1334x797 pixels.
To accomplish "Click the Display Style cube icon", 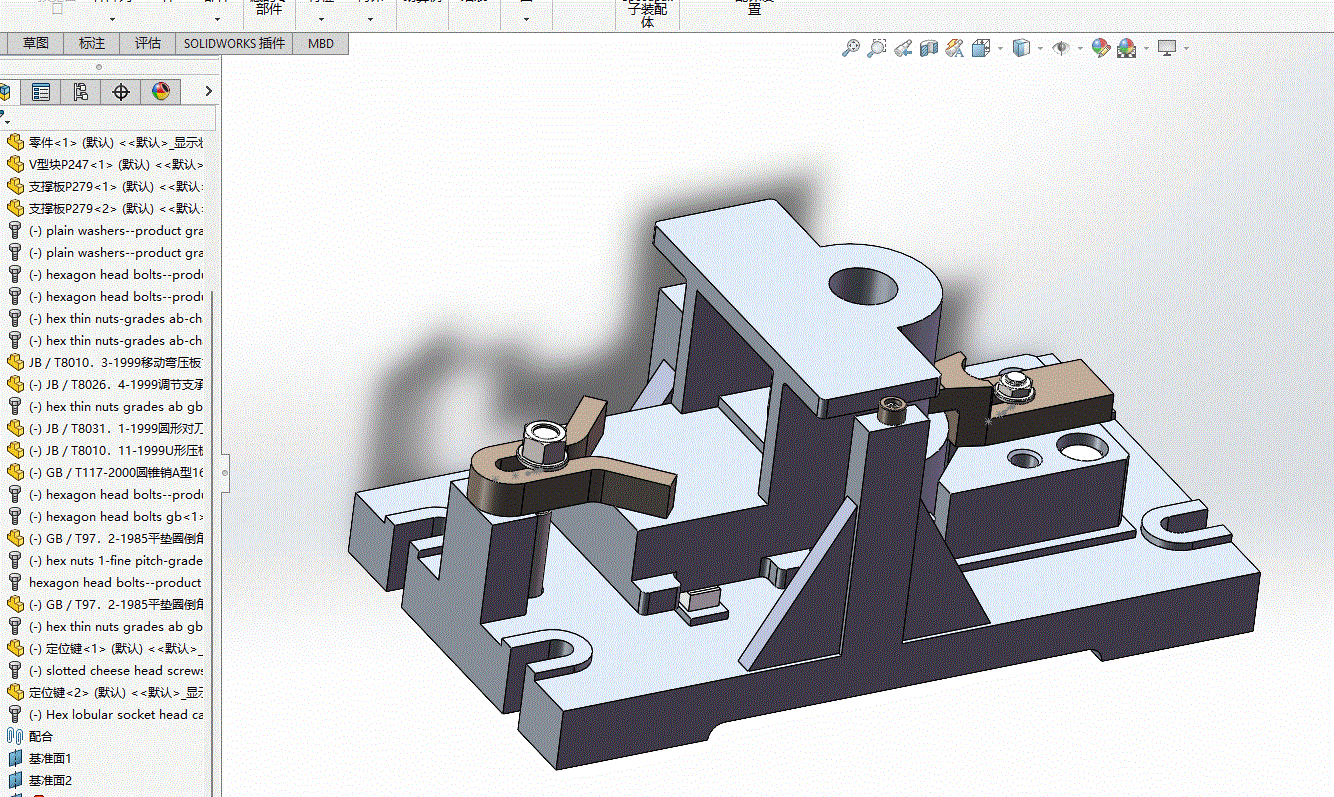I will click(1021, 47).
